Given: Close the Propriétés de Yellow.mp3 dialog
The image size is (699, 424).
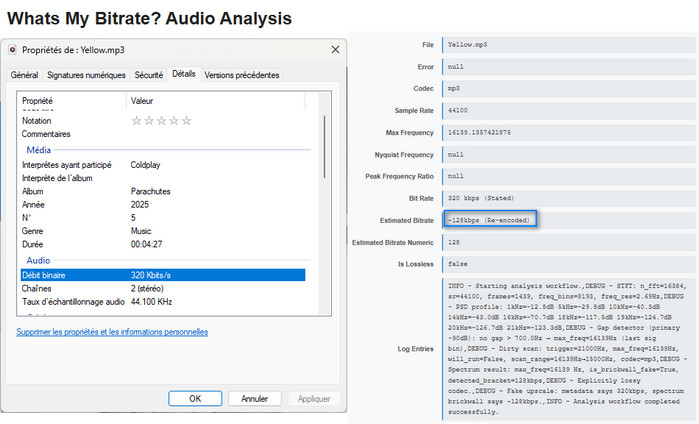Looking at the screenshot, I should point(335,49).
